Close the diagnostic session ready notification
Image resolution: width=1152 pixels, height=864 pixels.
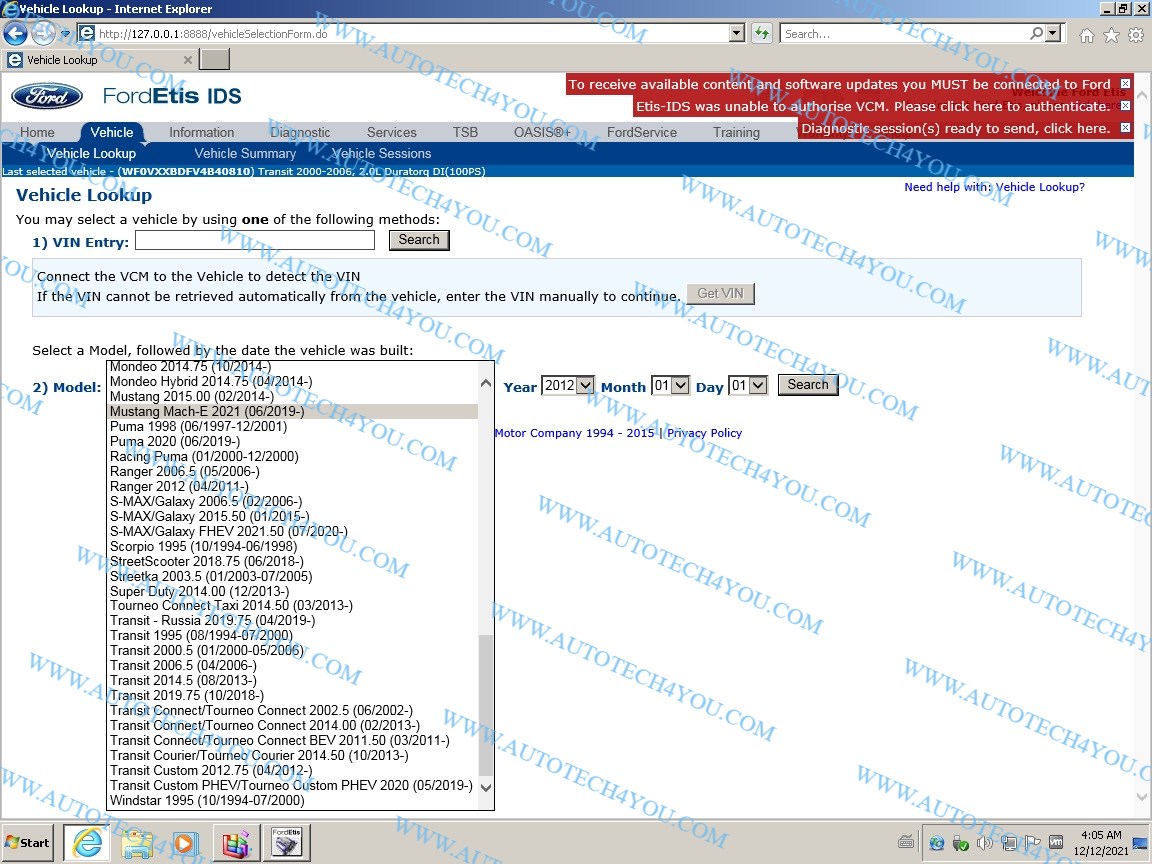coord(1125,128)
